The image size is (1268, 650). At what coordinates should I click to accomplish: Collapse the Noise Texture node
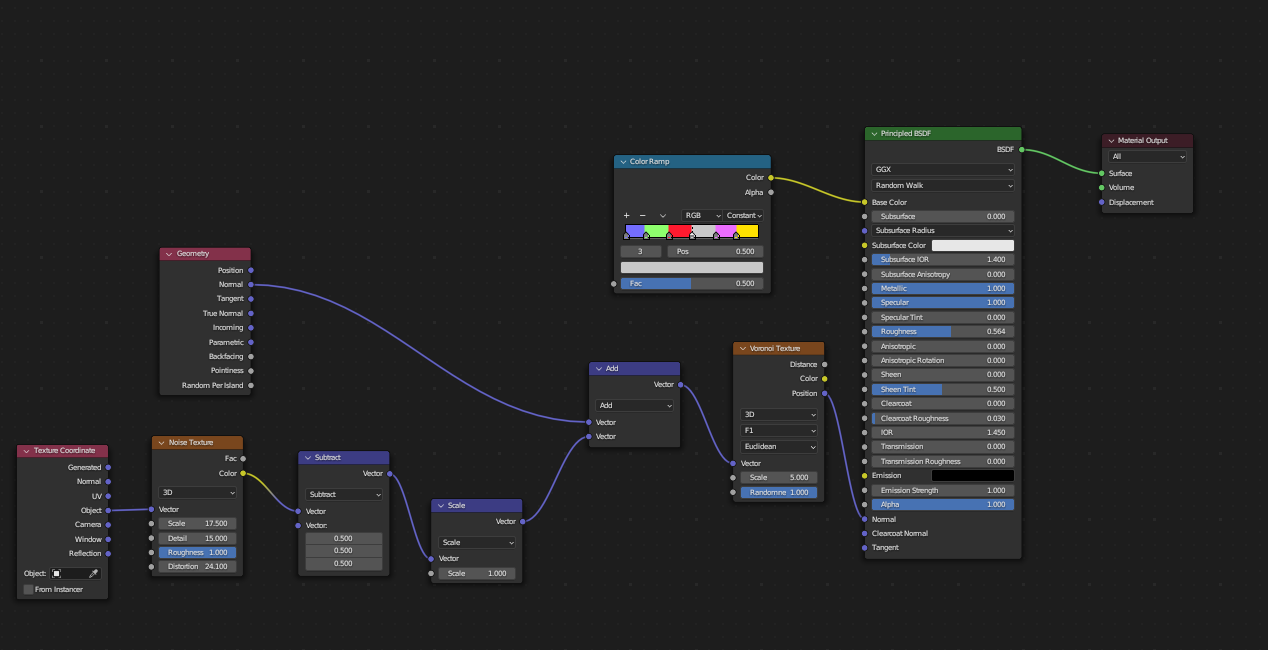point(161,442)
